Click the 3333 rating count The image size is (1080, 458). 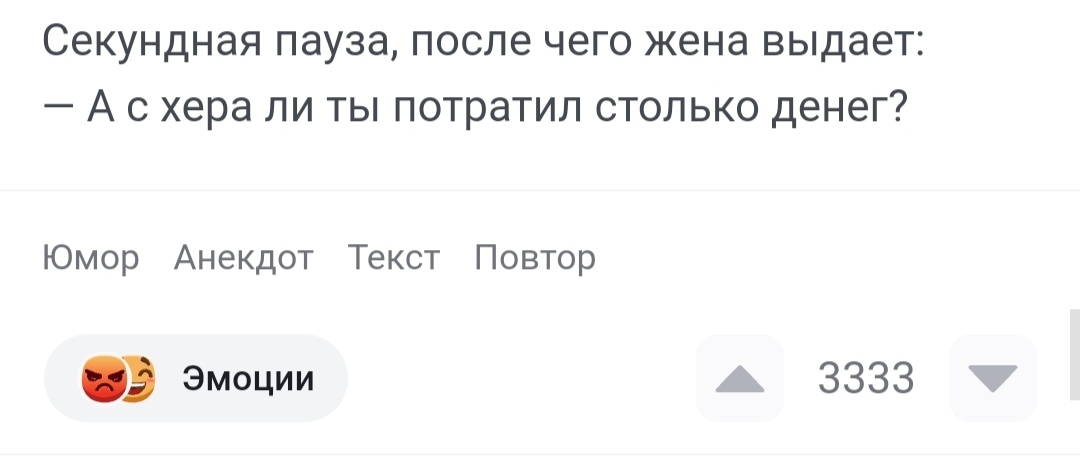coord(866,379)
